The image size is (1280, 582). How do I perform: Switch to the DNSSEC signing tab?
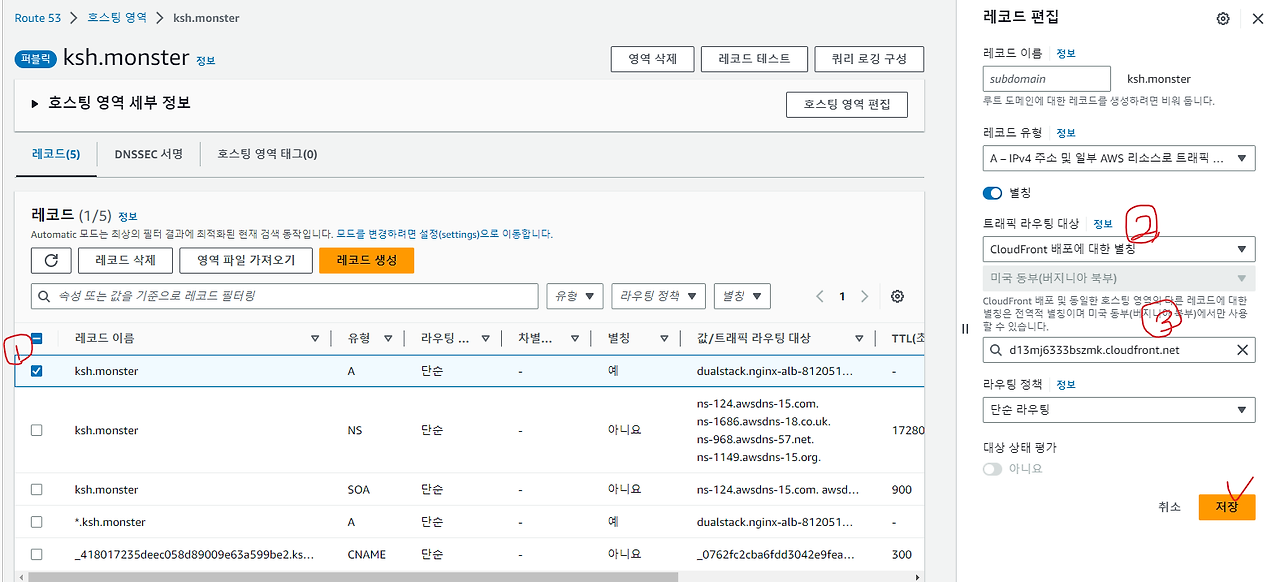(148, 154)
